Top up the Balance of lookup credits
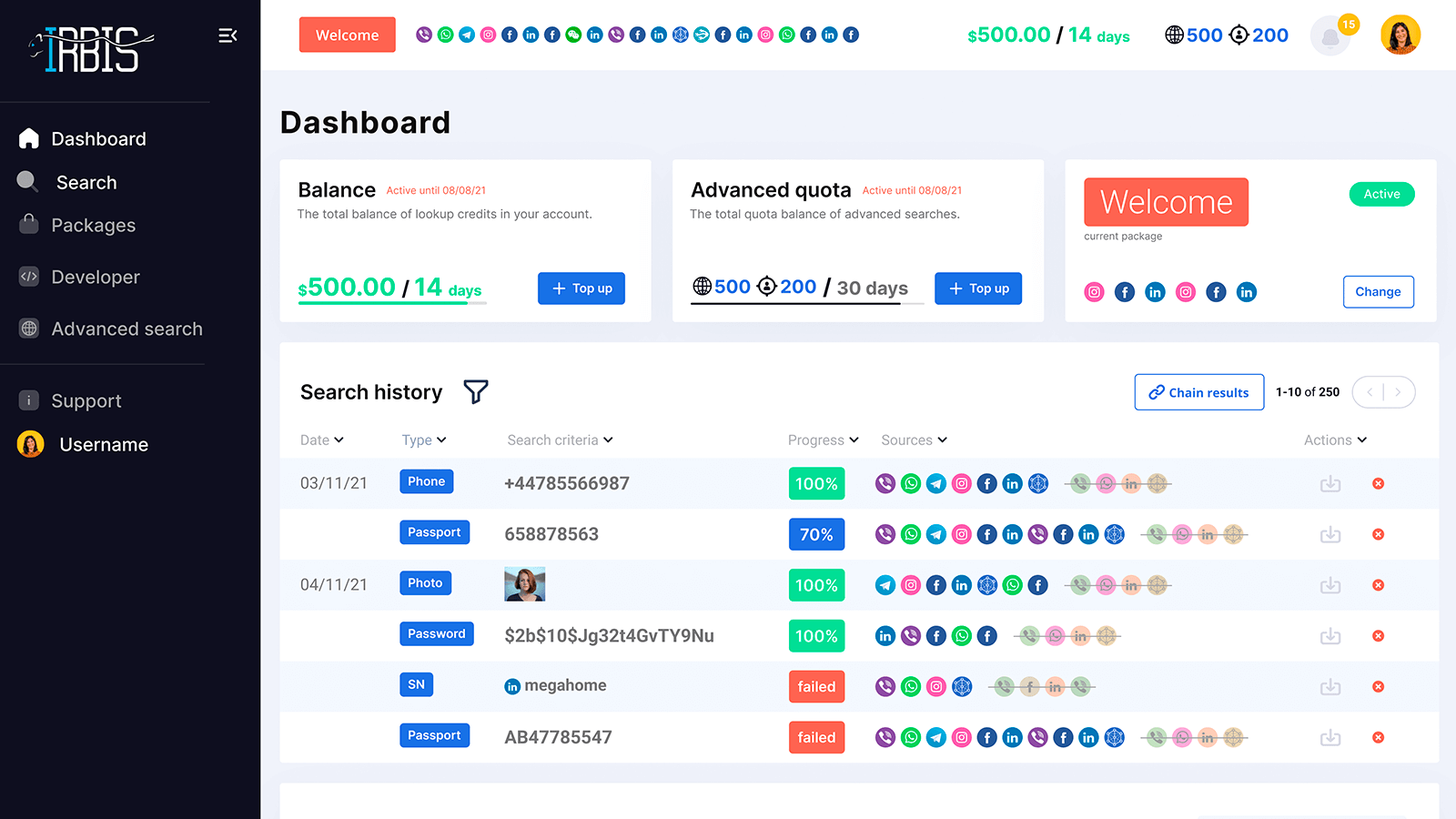This screenshot has height=819, width=1456. [581, 288]
